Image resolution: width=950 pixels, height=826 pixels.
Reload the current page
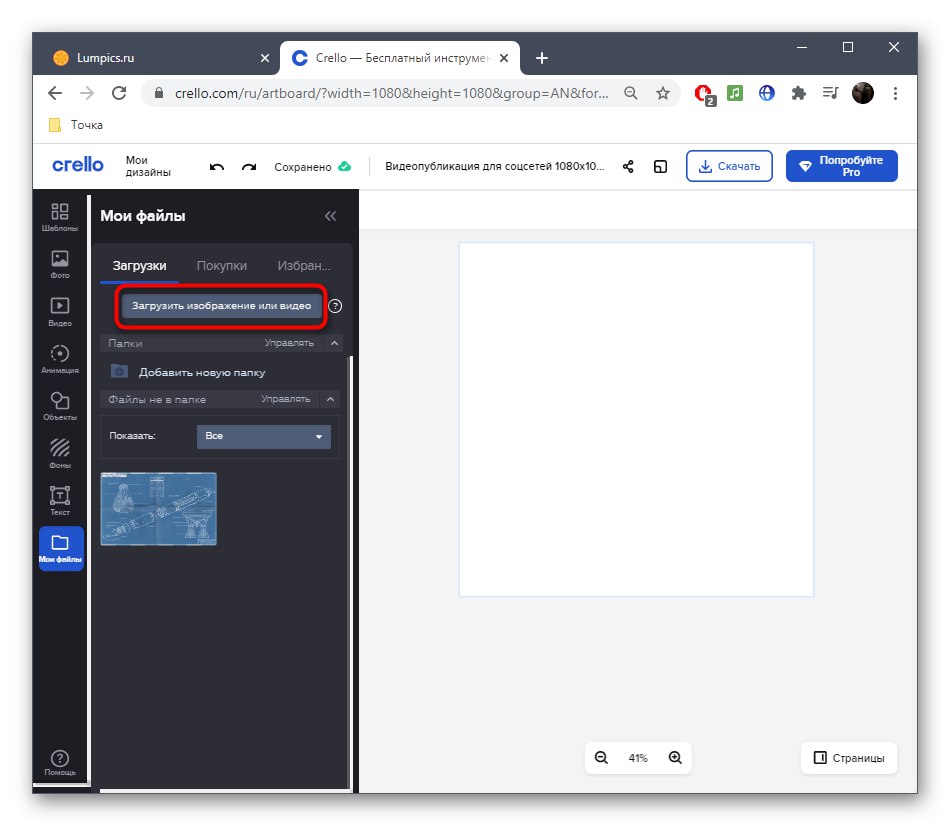[x=119, y=93]
